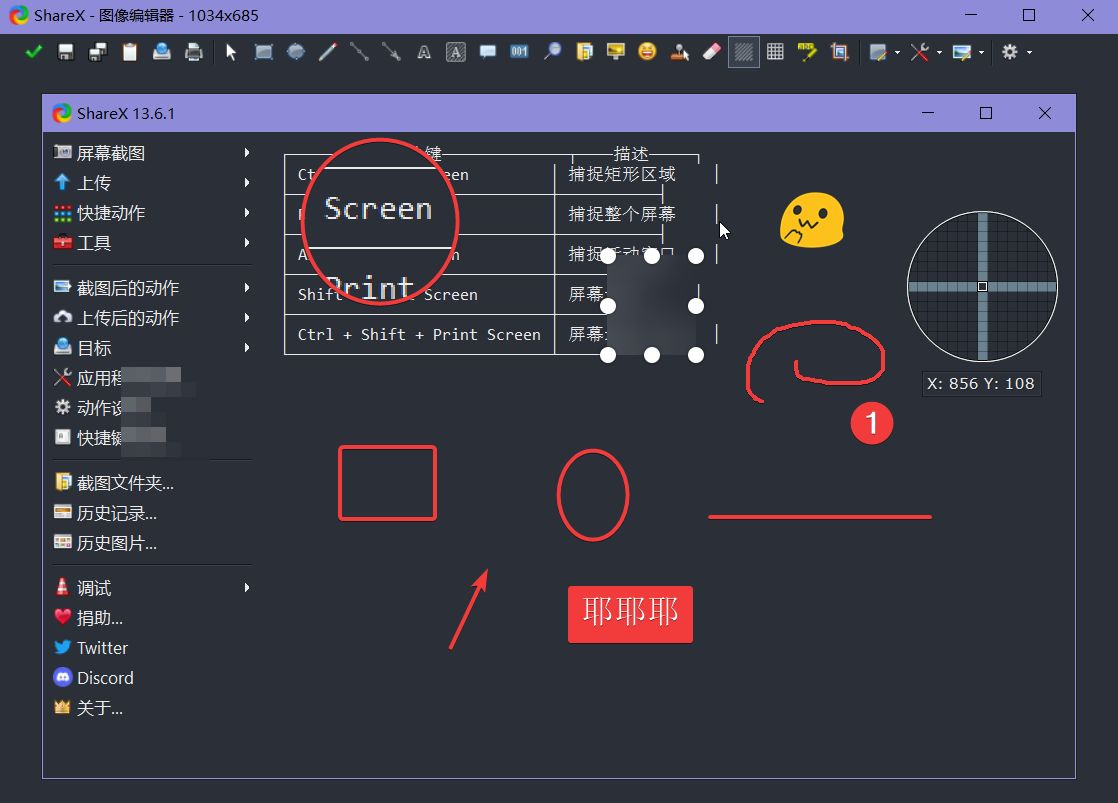Open the image effects dropdown
1118x803 pixels.
pos(969,52)
